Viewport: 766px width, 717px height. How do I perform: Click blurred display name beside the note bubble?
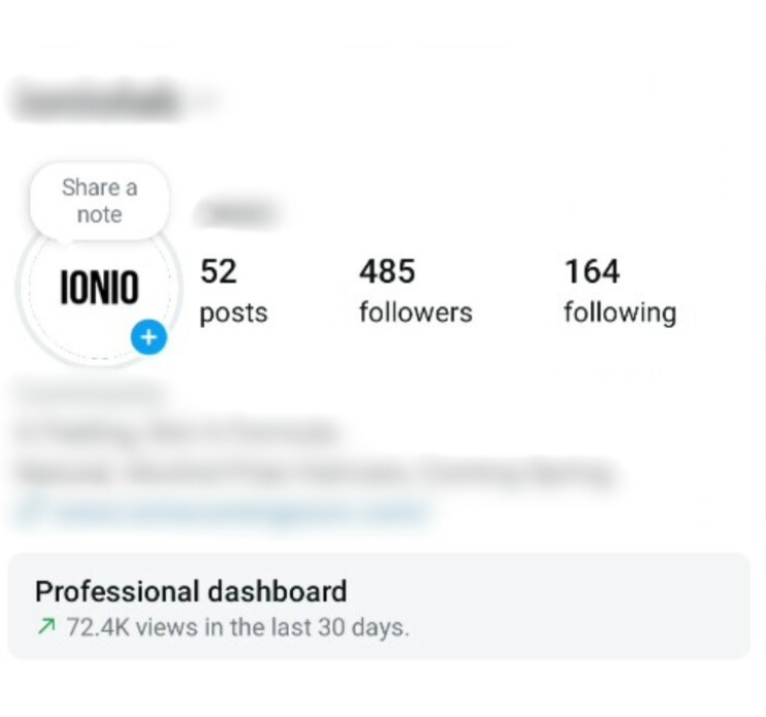tap(238, 213)
